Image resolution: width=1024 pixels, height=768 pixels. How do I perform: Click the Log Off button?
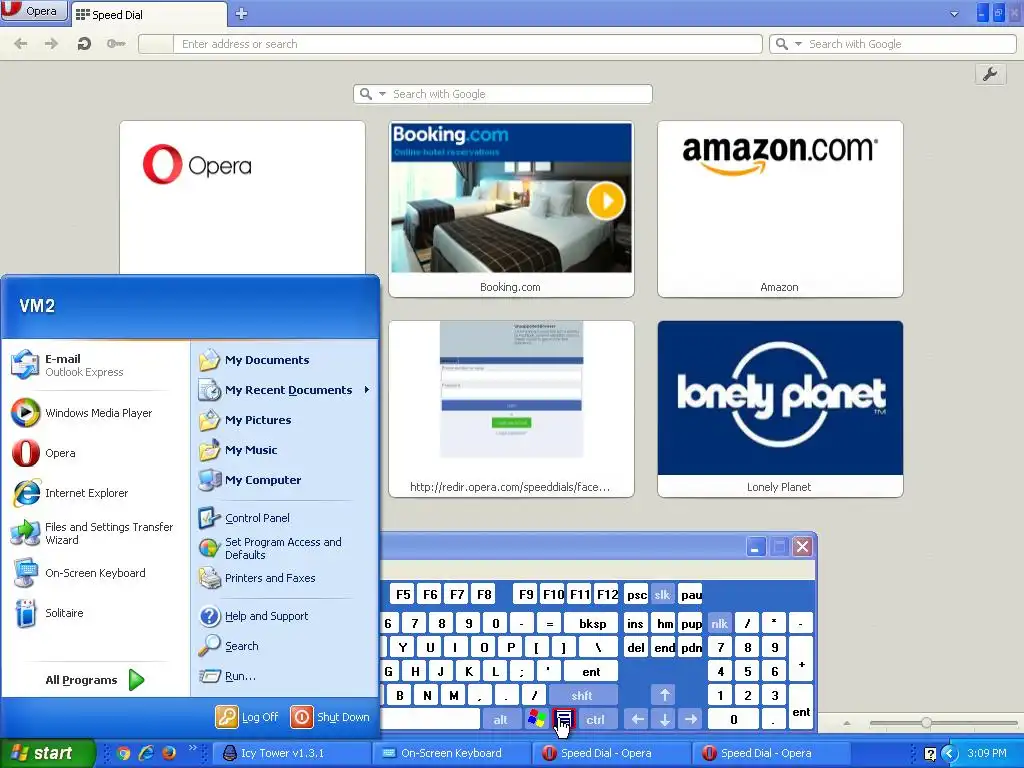coord(248,717)
